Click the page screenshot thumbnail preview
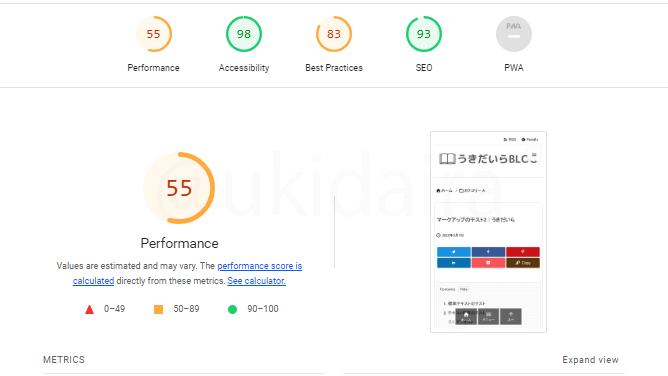The width and height of the screenshot is (668, 376). [488, 232]
